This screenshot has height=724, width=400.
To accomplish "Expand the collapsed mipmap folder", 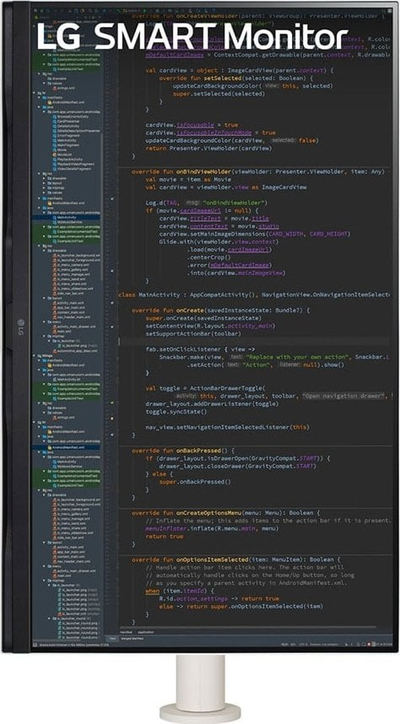I will (x=43, y=188).
